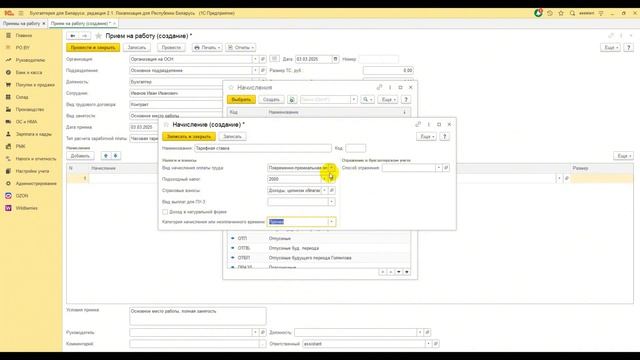
Task: Click Провести button
Action: (x=171, y=48)
